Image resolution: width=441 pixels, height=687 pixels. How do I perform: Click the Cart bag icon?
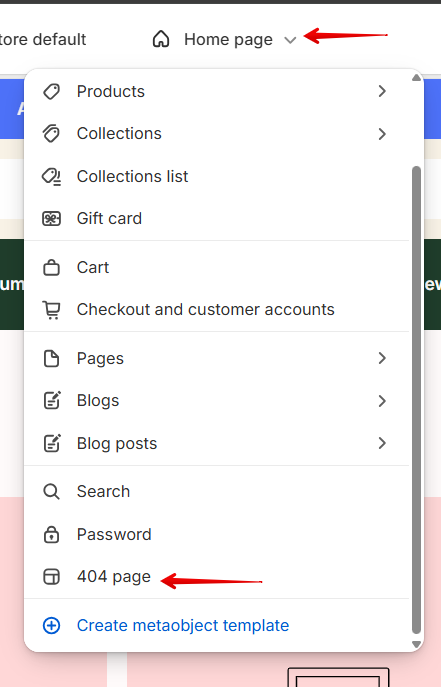pos(51,267)
